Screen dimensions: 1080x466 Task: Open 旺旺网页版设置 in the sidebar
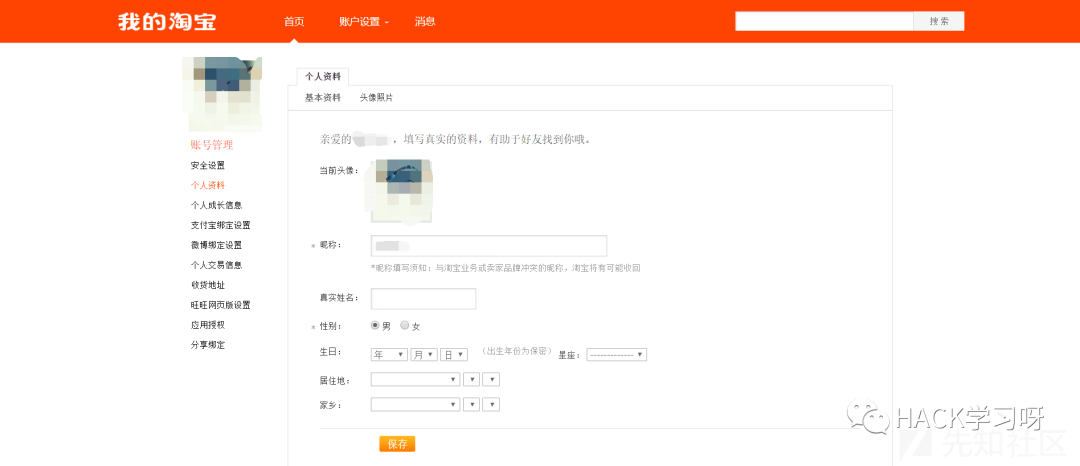(x=220, y=305)
